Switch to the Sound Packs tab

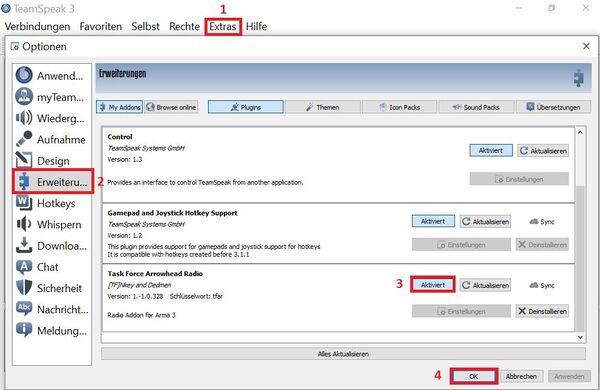click(x=476, y=107)
